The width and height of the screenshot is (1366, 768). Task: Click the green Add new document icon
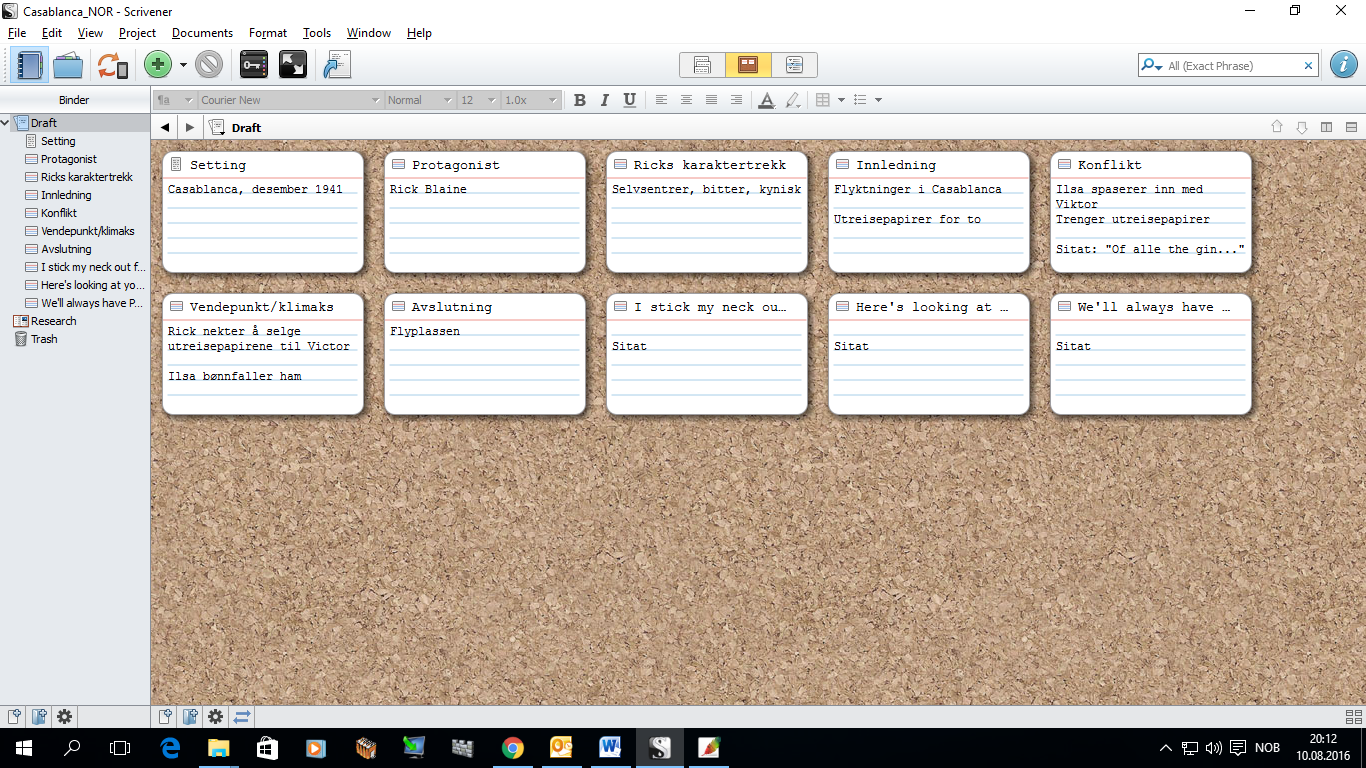pyautogui.click(x=157, y=64)
